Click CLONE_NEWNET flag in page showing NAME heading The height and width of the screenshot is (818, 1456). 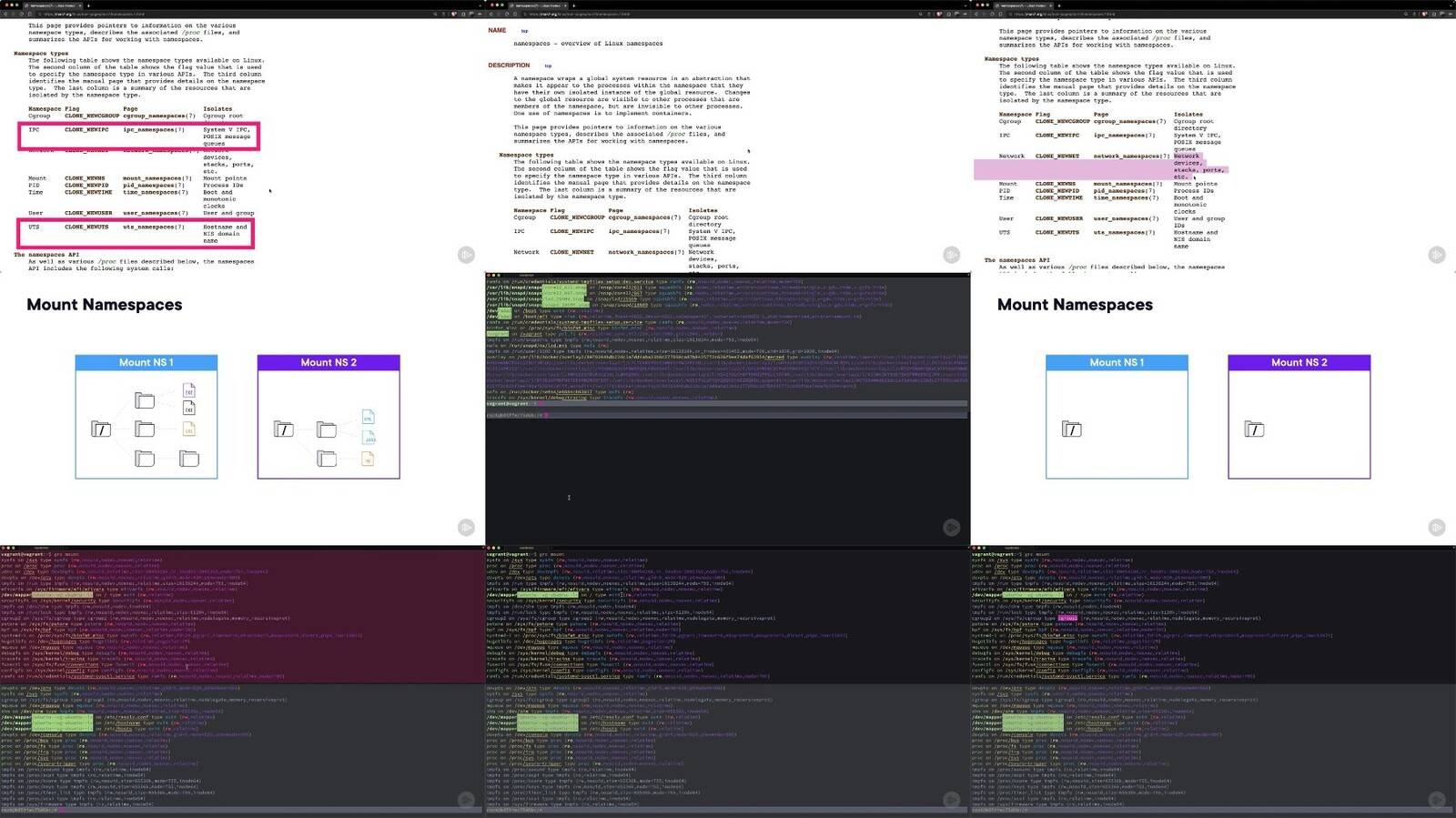[x=571, y=252]
